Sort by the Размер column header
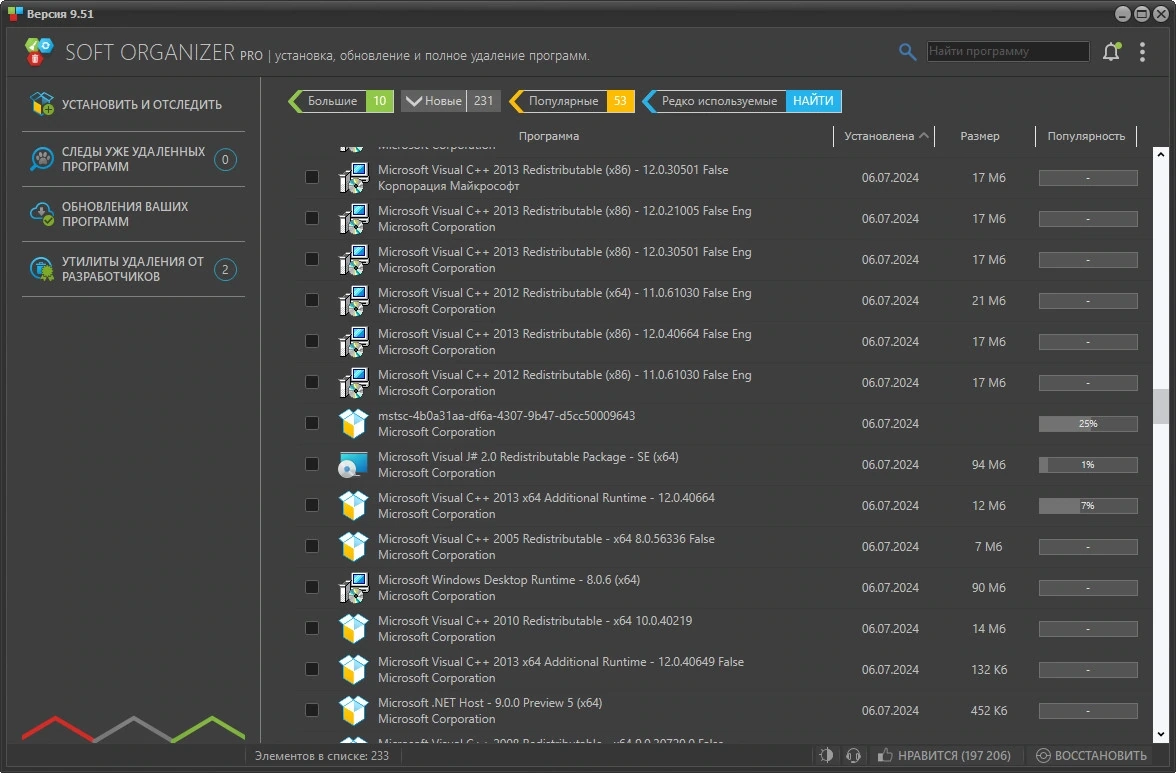The width and height of the screenshot is (1176, 773). [x=980, y=136]
